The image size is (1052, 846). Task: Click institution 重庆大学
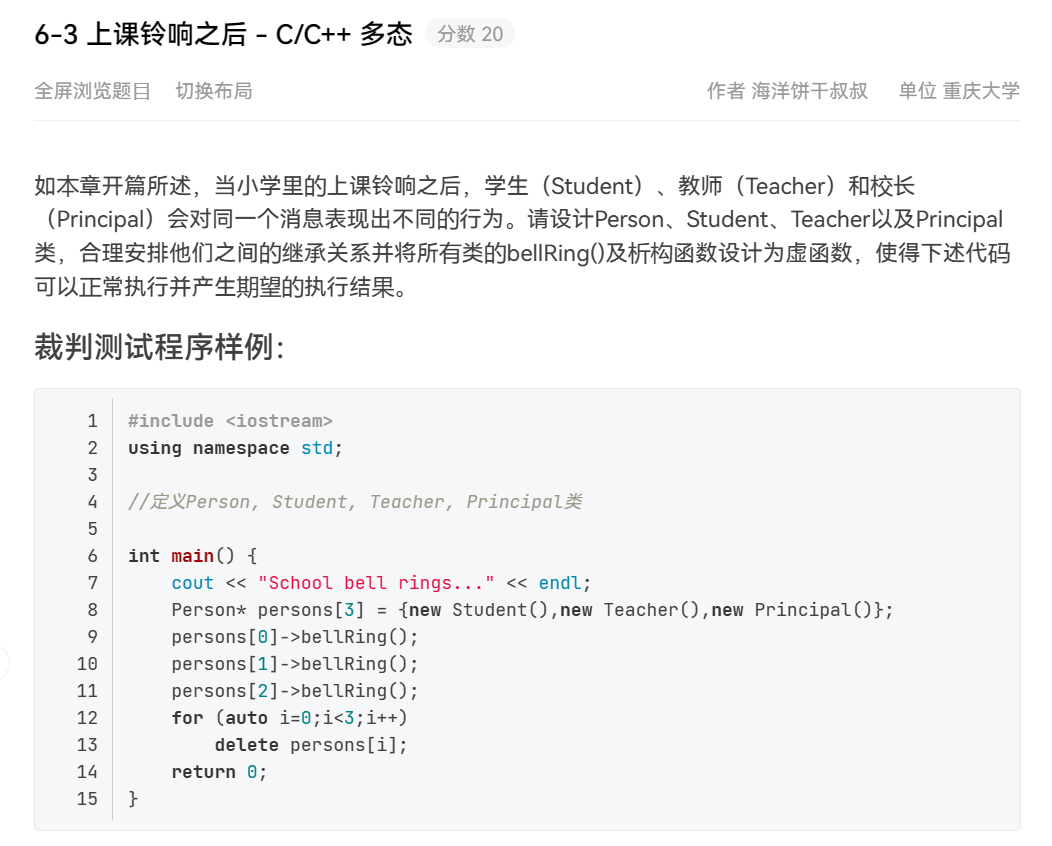point(981,91)
